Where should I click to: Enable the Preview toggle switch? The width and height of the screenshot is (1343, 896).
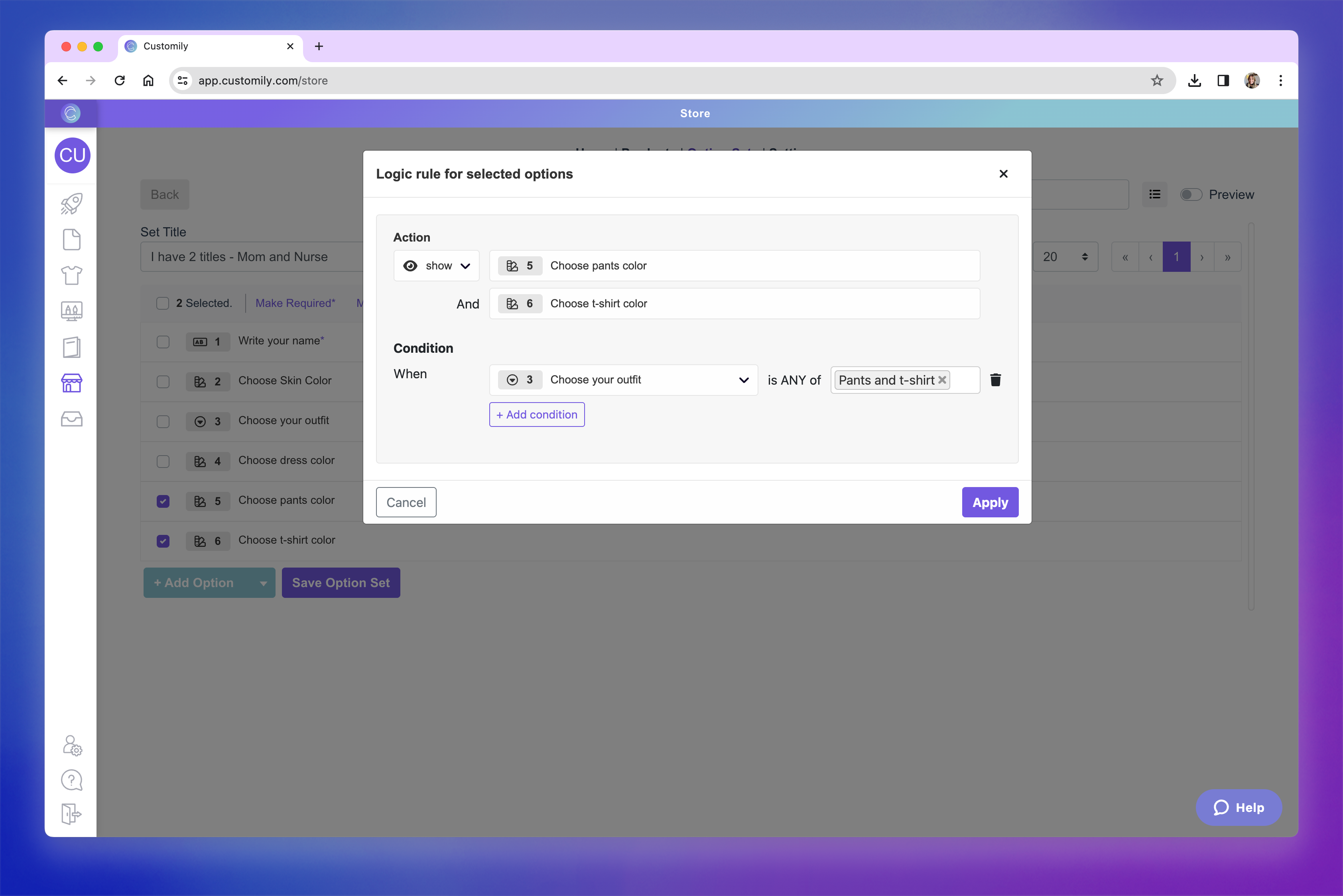[1191, 194]
